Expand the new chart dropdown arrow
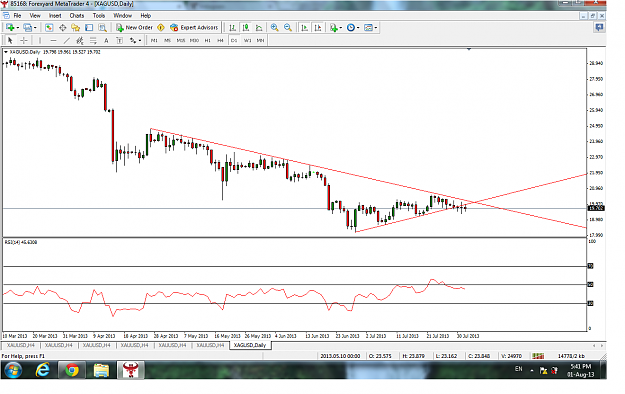Image resolution: width=625 pixels, height=394 pixels. (x=18, y=28)
